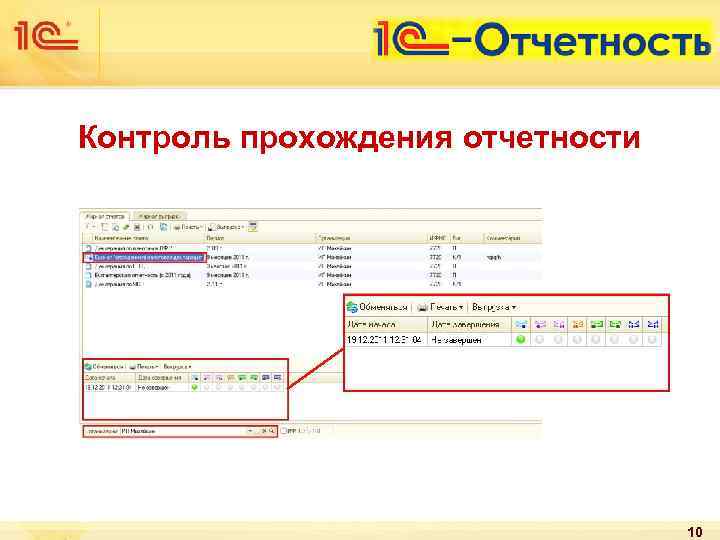
Task: Toggle the checkbox beside the organization filter
Action: point(284,431)
